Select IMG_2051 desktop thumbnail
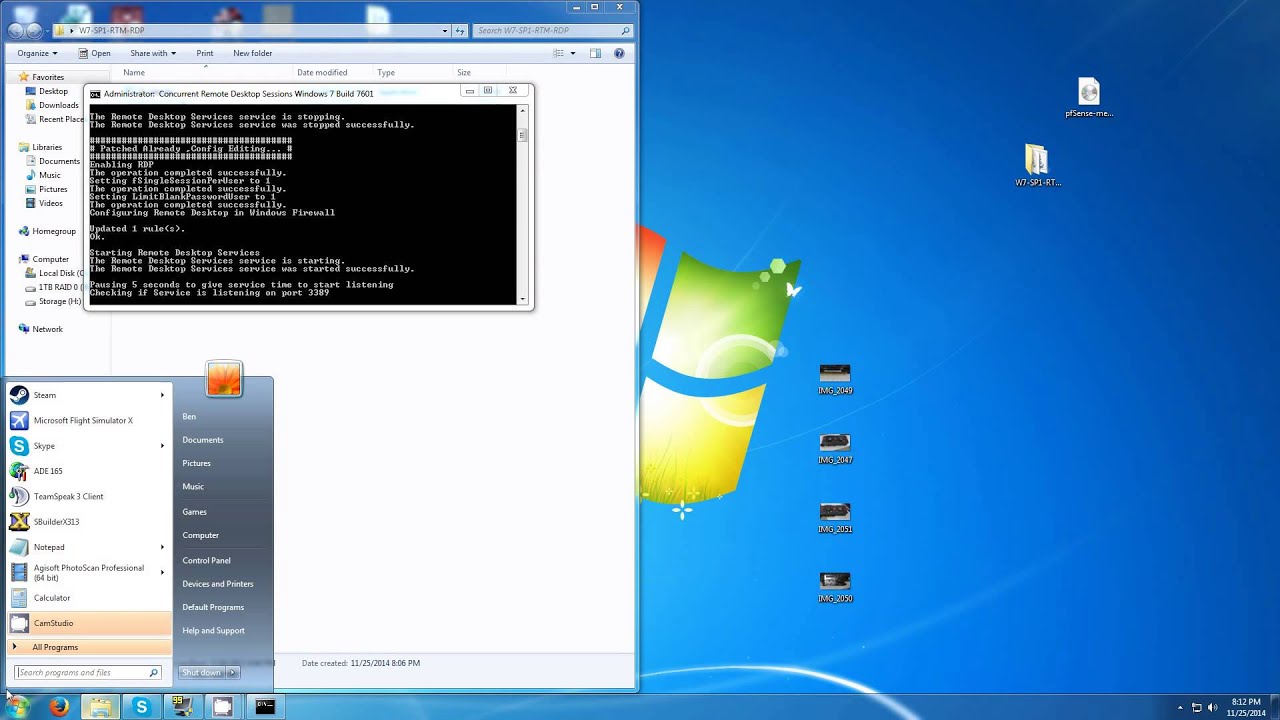Screen dimensions: 1280x720 (x=835, y=517)
